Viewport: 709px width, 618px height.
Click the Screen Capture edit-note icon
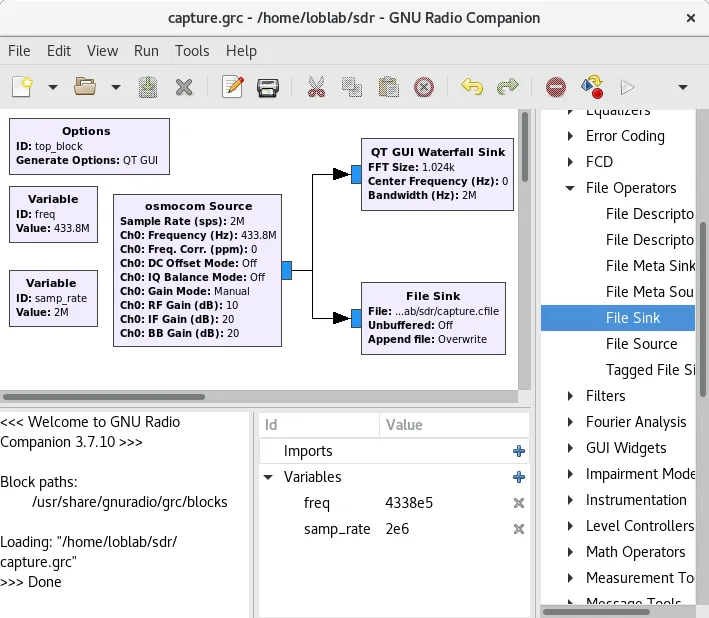[x=232, y=87]
